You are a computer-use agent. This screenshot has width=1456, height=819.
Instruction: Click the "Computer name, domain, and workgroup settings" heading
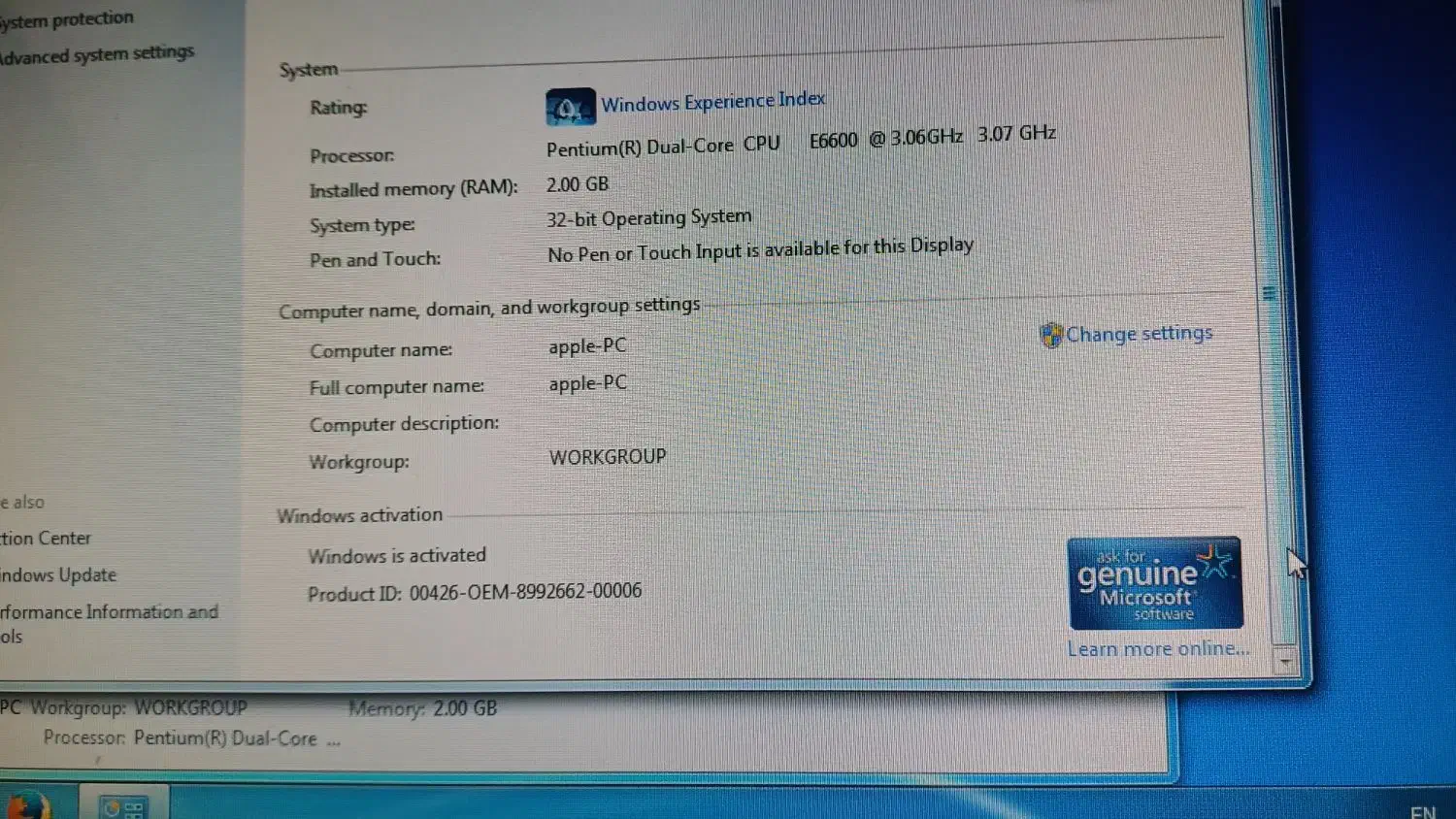[x=489, y=309]
